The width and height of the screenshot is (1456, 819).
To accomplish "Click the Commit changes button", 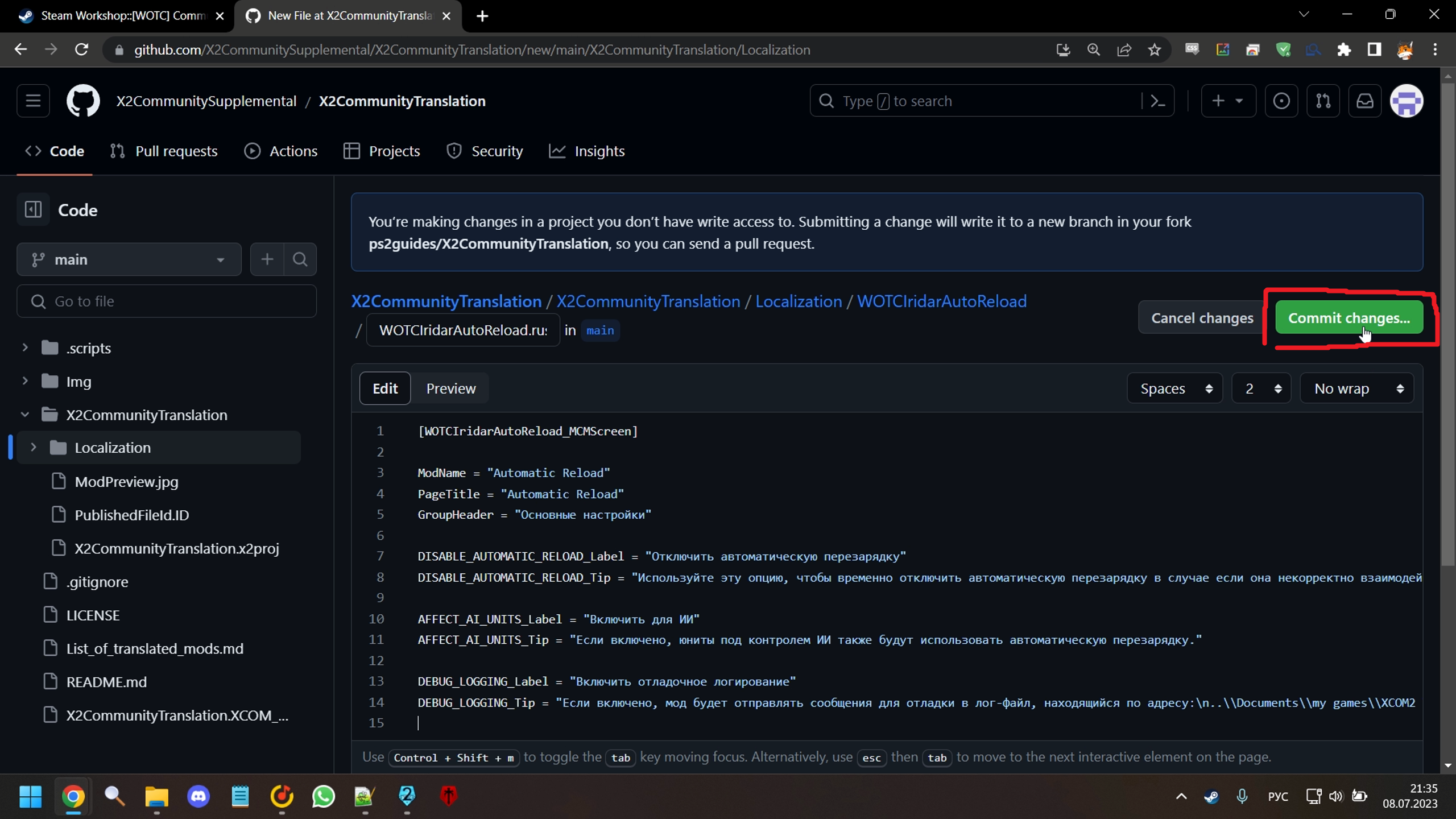I will (x=1349, y=318).
